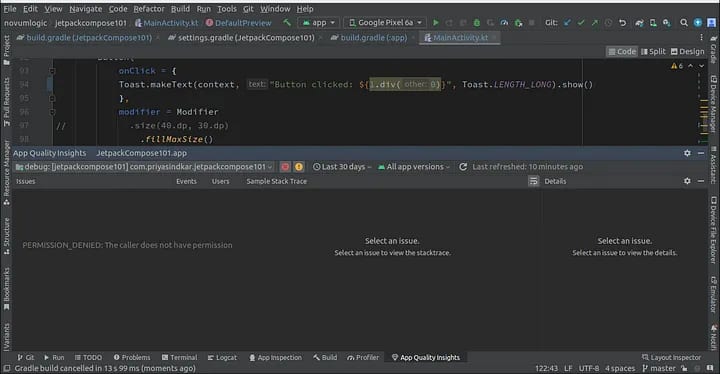Open the Resource Manager side panel

pos(6,173)
